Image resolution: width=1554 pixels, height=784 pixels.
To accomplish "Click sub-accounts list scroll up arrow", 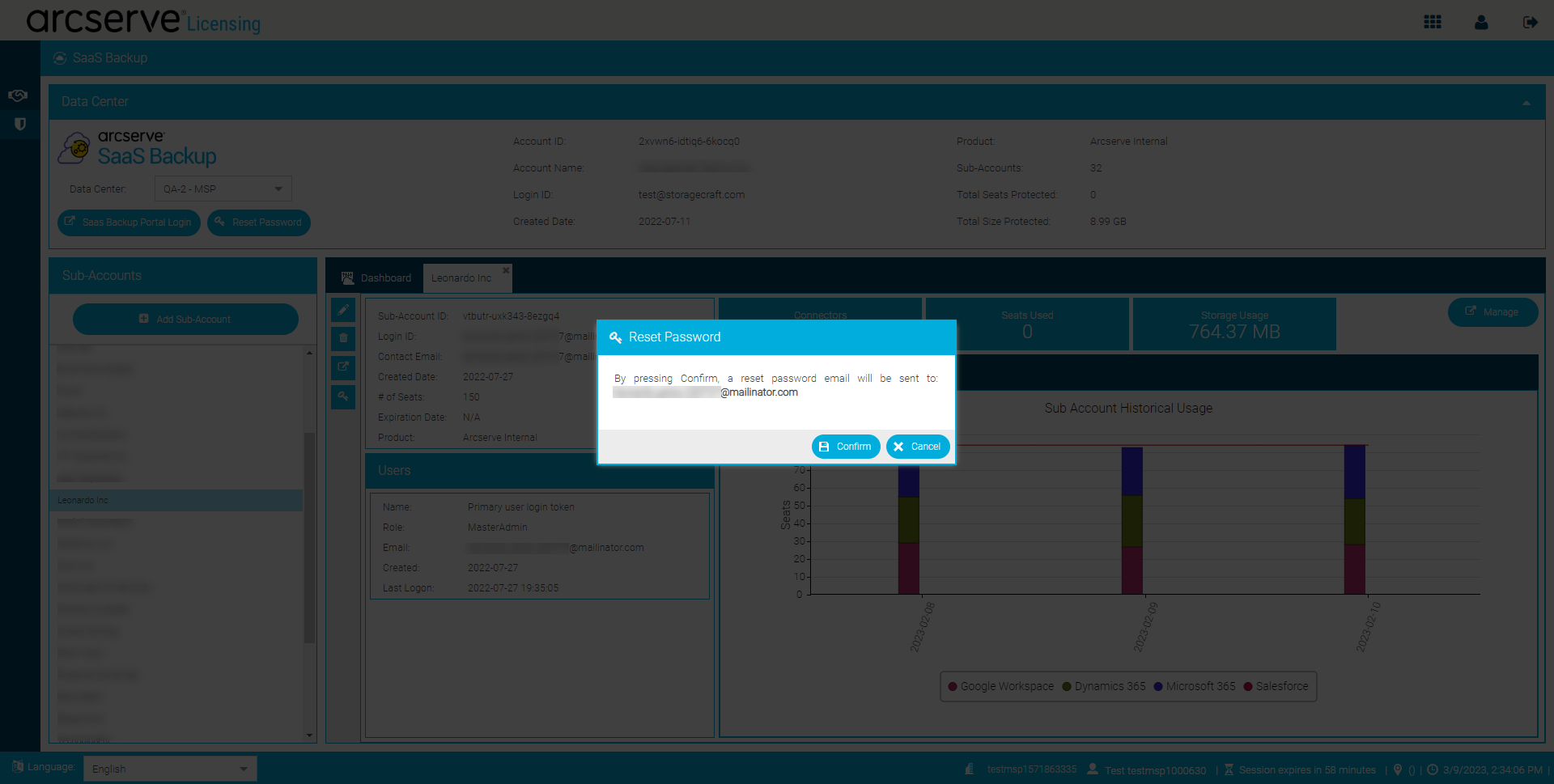I will click(309, 354).
